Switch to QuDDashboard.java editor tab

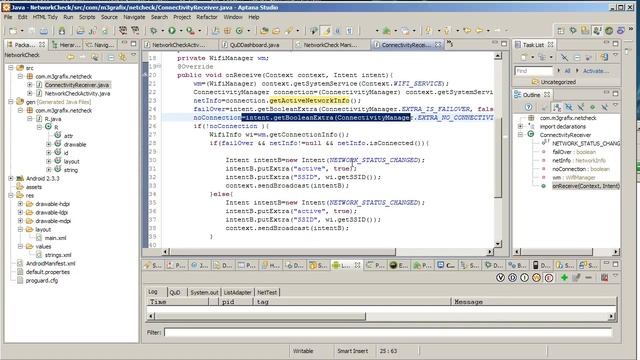[x=254, y=45]
